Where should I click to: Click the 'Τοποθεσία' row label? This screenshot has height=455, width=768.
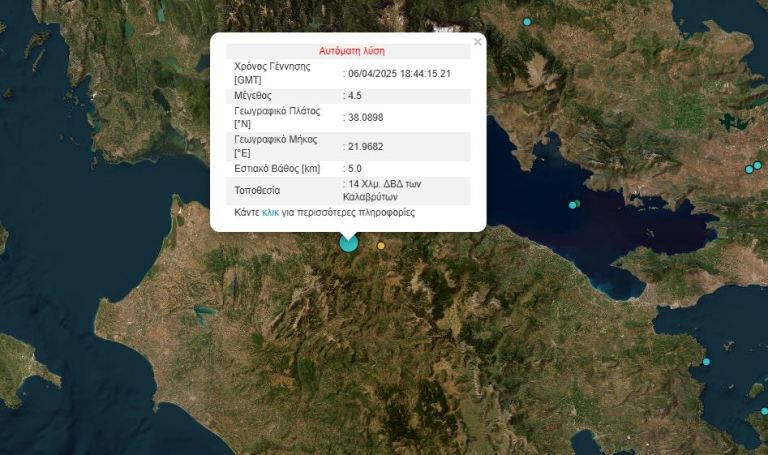pyautogui.click(x=257, y=190)
